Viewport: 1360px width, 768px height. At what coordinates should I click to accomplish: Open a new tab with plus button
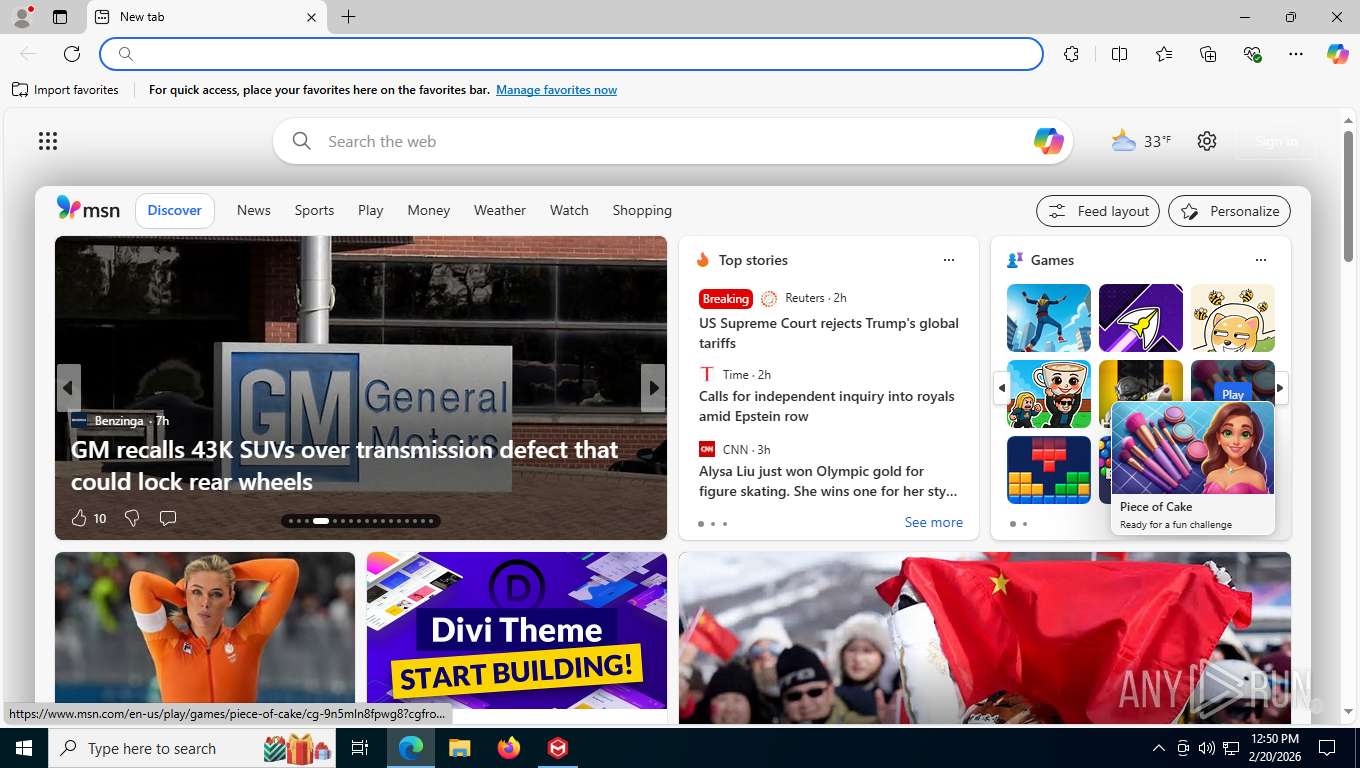tap(348, 17)
